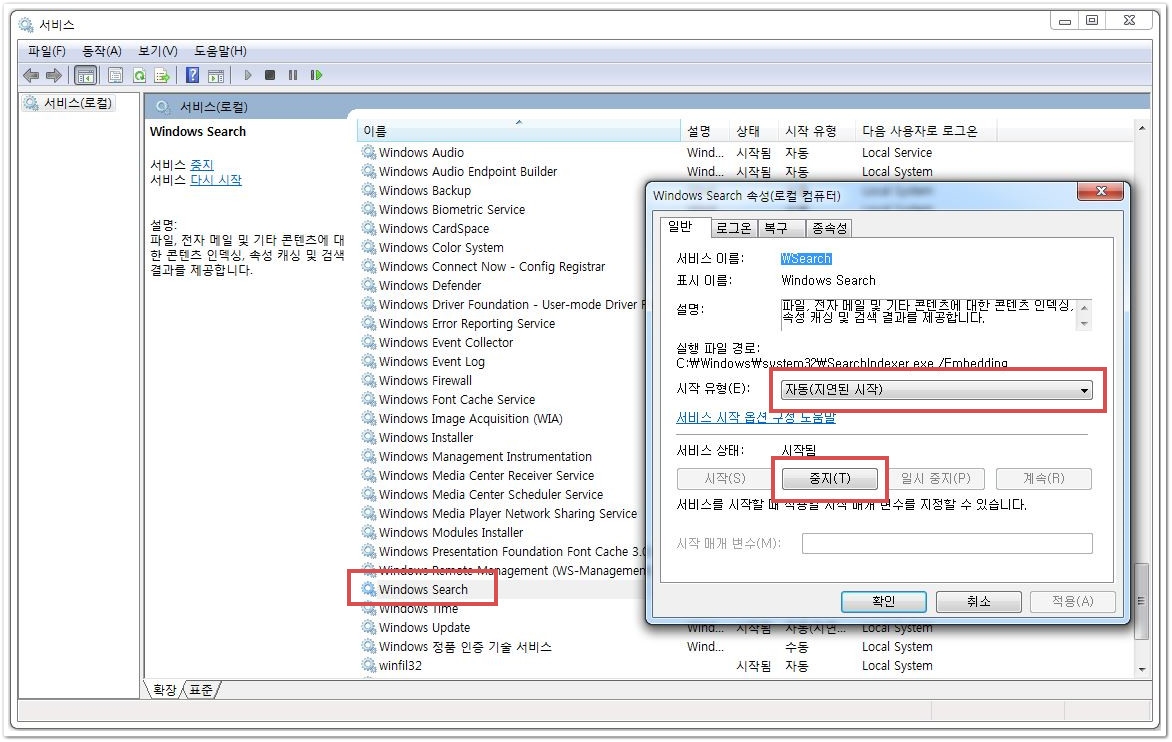Click the gear icon next to Windows Modules Installer
The image size is (1172, 742).
click(x=368, y=533)
